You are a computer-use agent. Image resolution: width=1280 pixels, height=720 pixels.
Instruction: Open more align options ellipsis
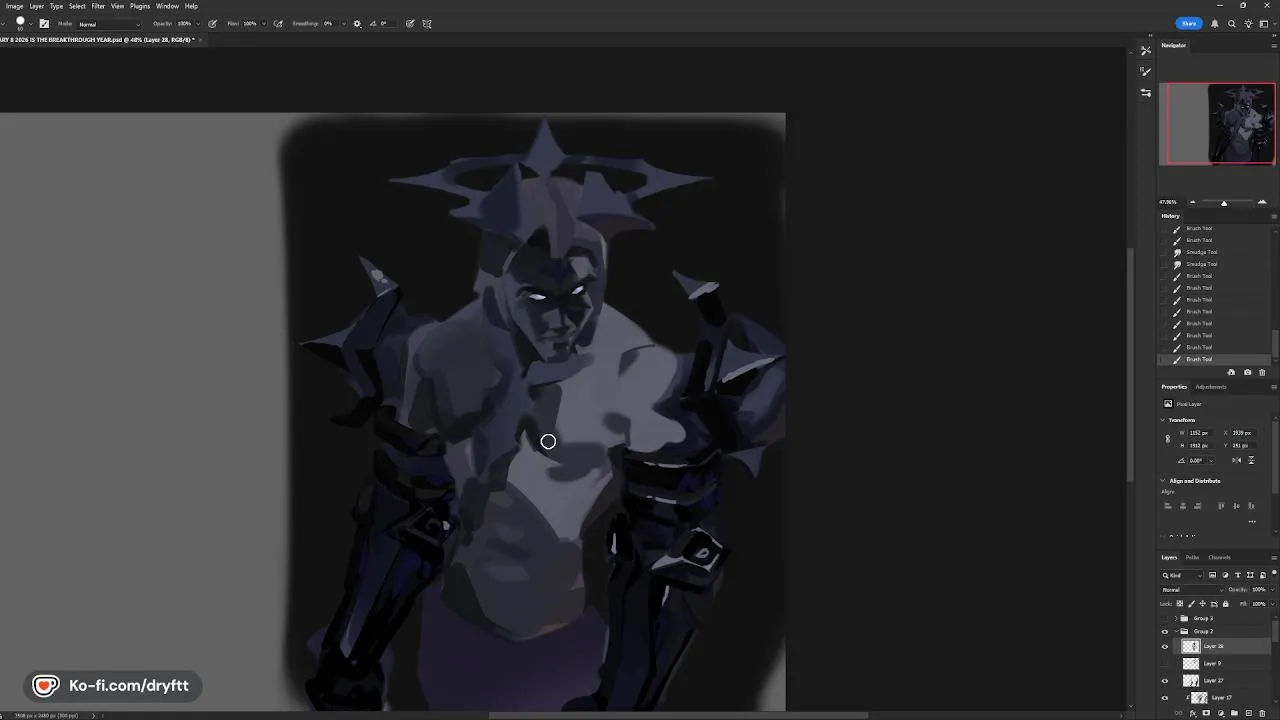[x=1252, y=522]
